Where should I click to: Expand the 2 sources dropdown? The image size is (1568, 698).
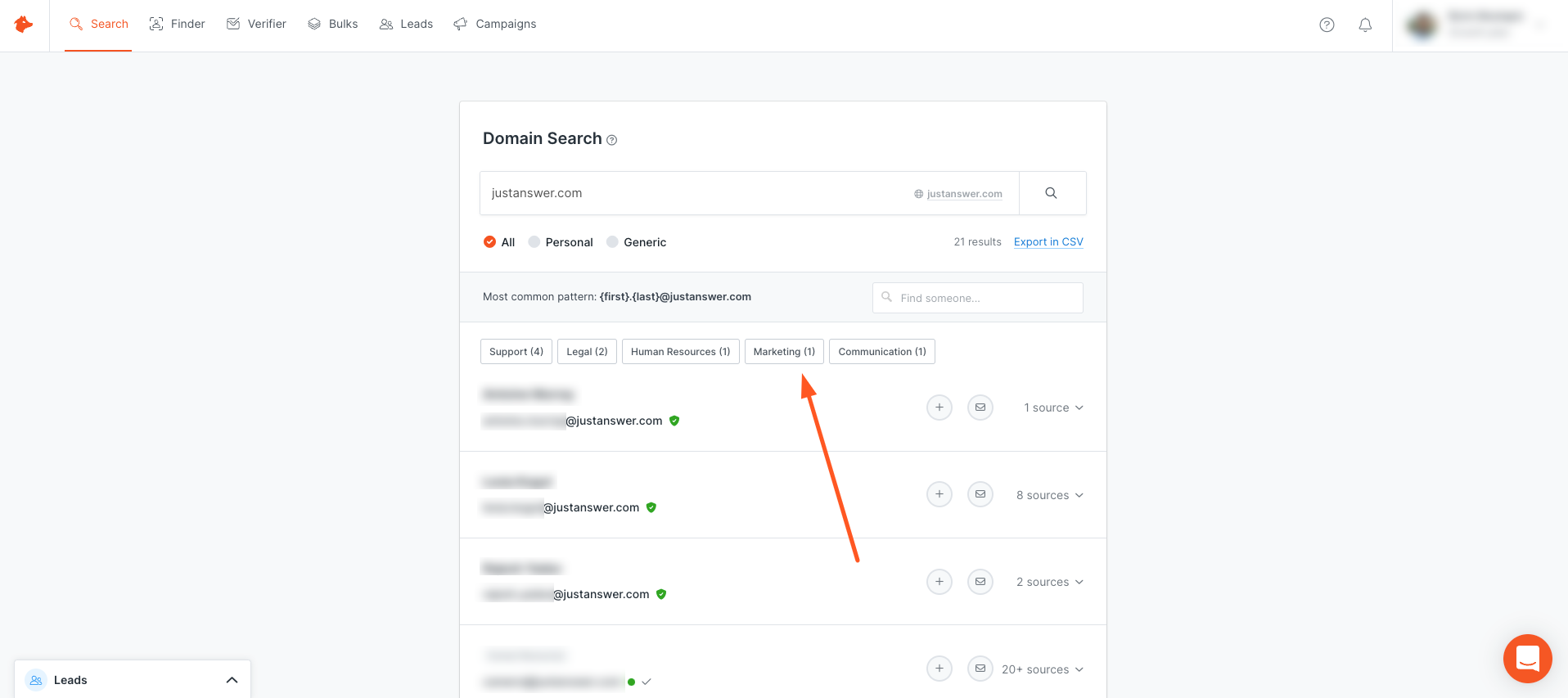(1050, 582)
